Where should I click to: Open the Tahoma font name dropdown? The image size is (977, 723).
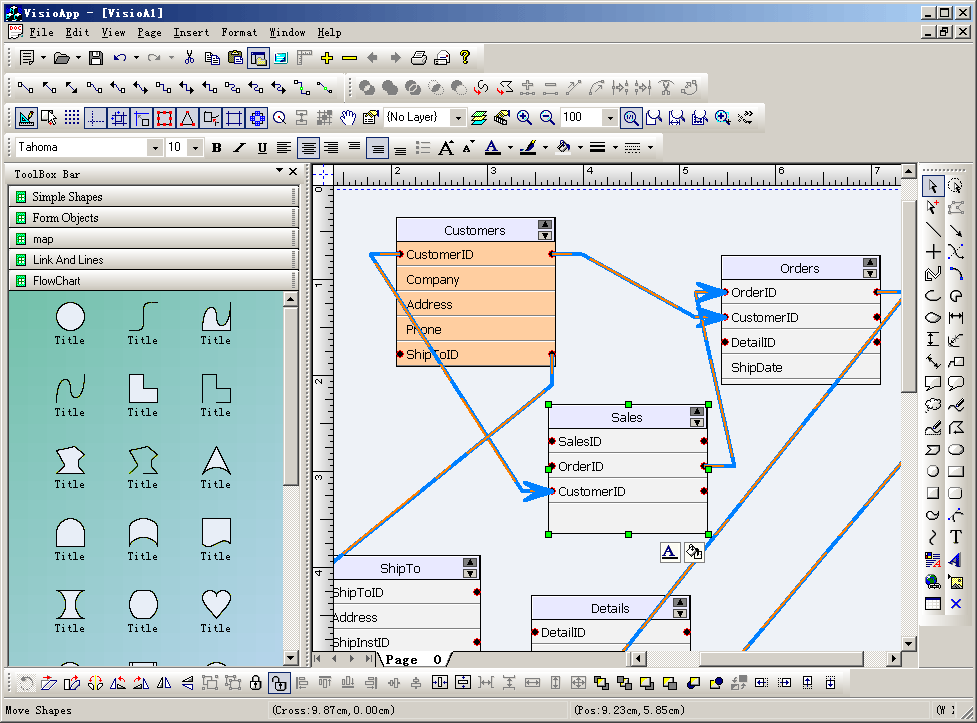154,148
